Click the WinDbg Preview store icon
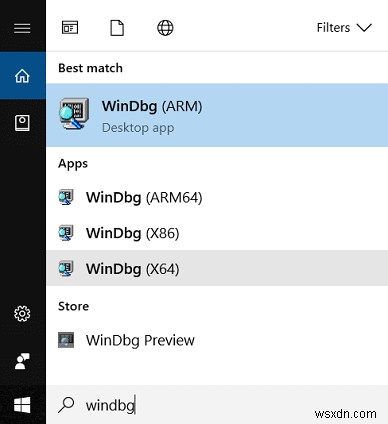Viewport: 388px width, 424px height. click(66, 340)
